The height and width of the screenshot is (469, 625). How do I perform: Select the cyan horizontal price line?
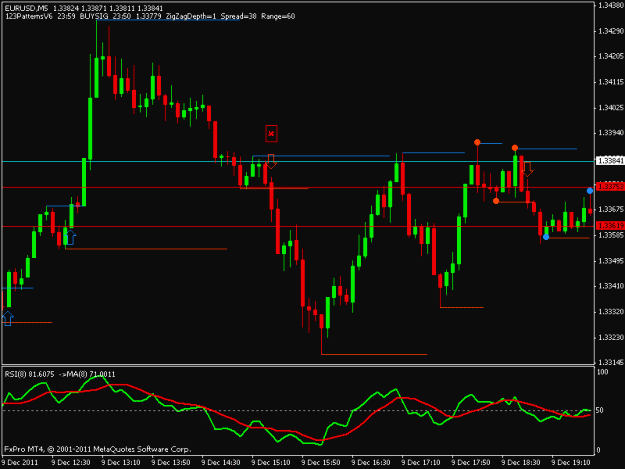(x=298, y=161)
